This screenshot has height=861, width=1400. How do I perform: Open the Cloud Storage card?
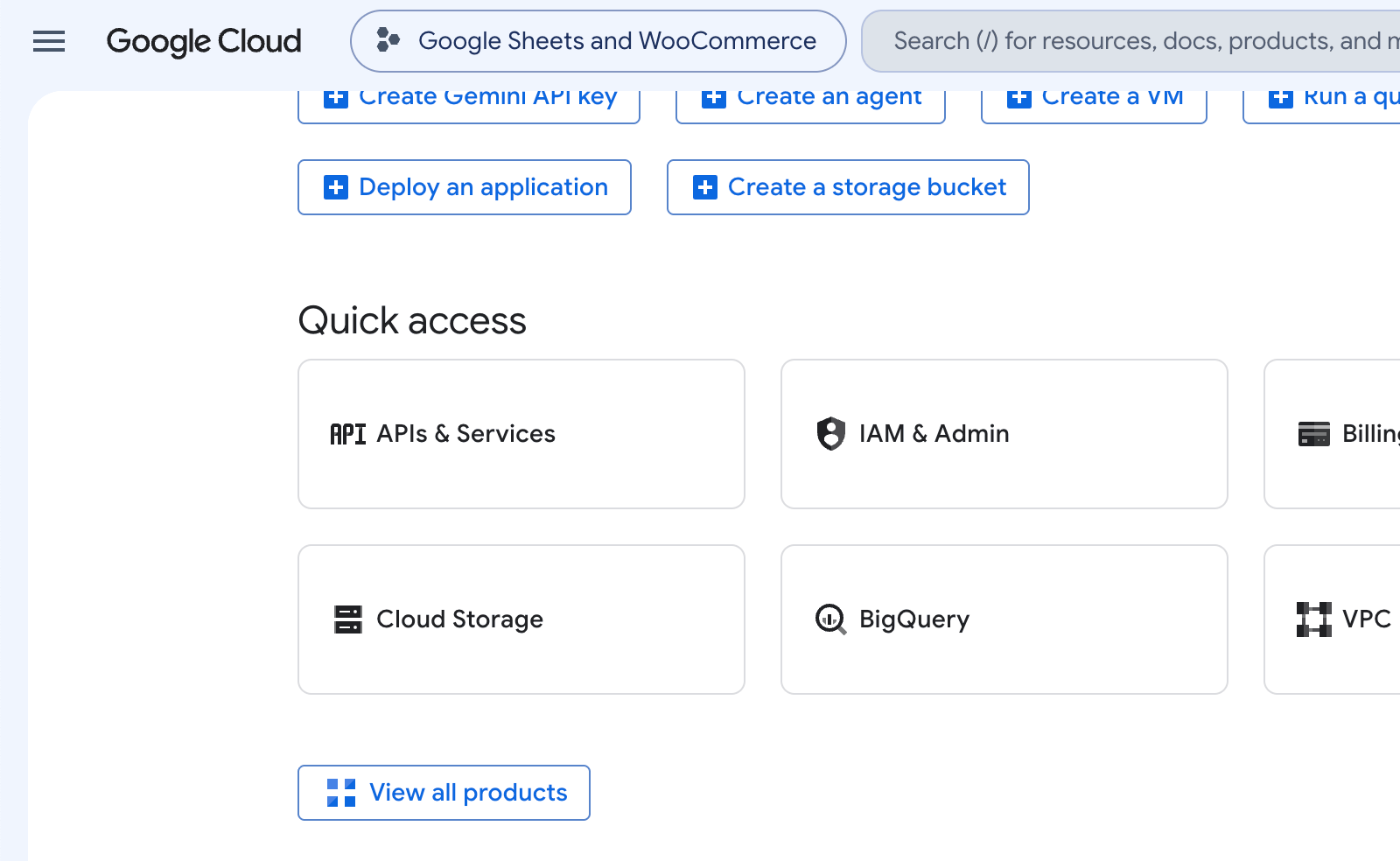click(x=521, y=619)
